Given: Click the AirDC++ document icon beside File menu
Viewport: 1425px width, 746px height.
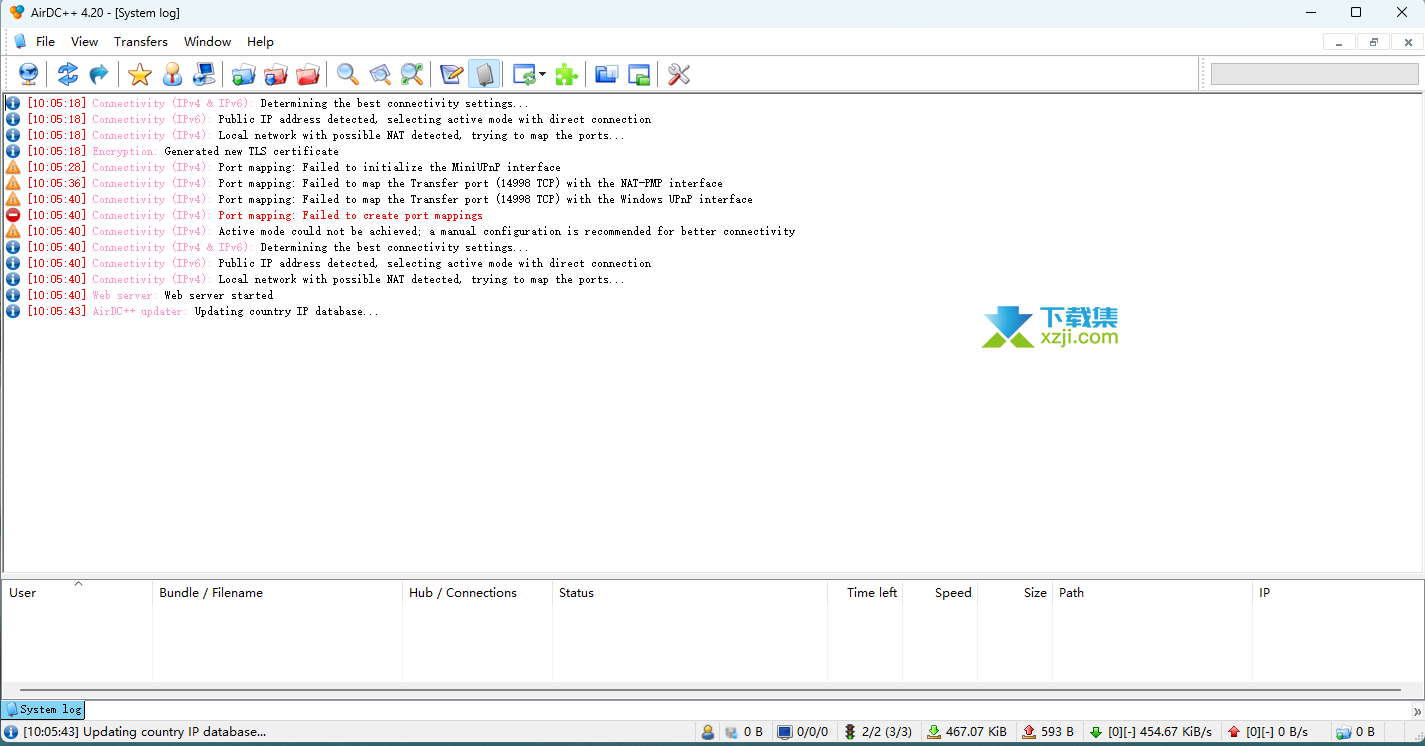Looking at the screenshot, I should click(20, 42).
